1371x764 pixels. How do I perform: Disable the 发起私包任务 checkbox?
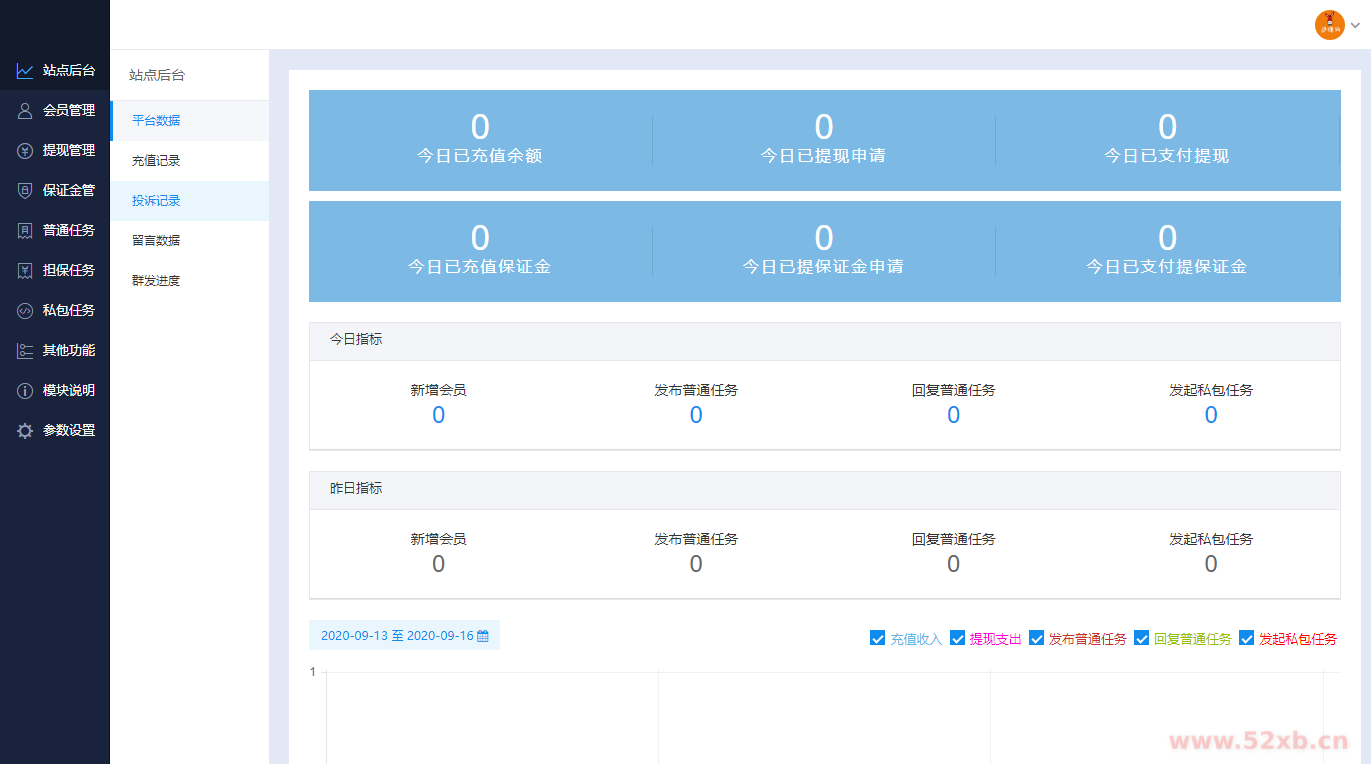point(1246,638)
